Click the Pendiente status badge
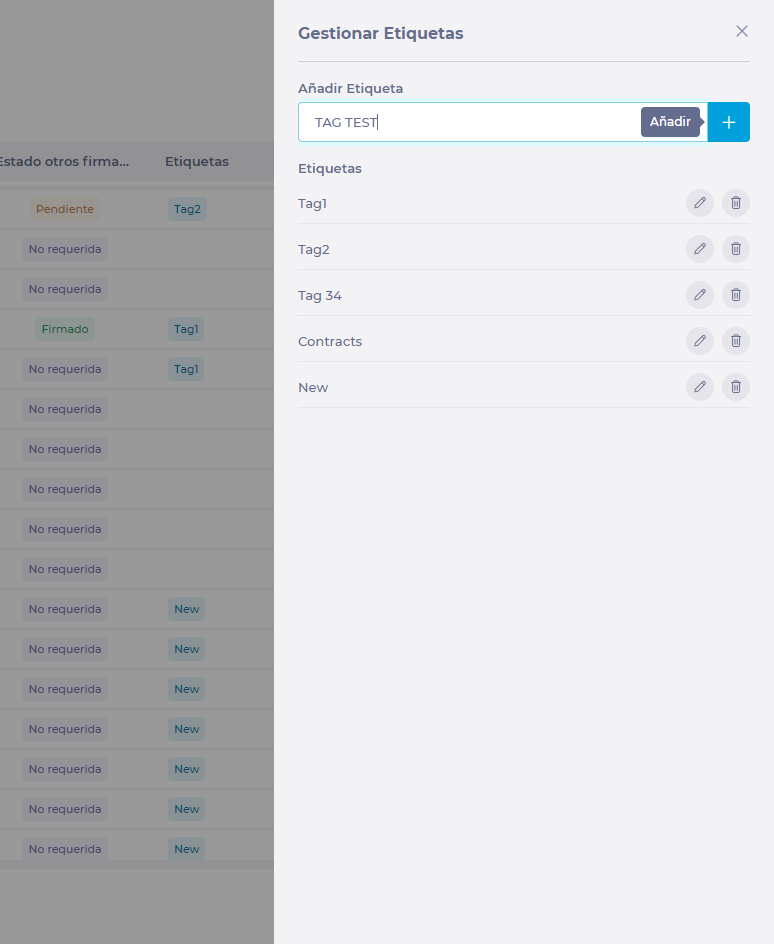This screenshot has width=774, height=944. click(x=65, y=209)
